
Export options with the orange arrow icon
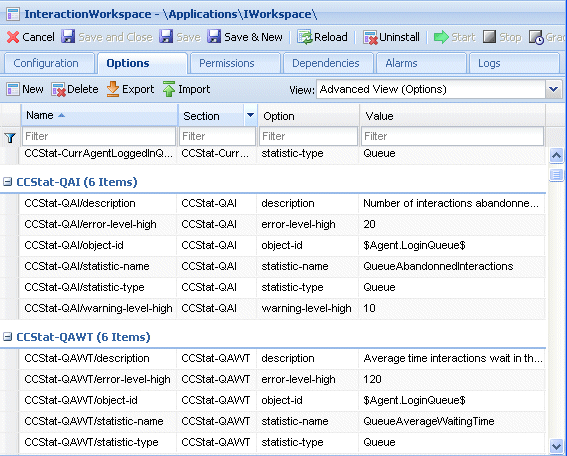(113, 89)
